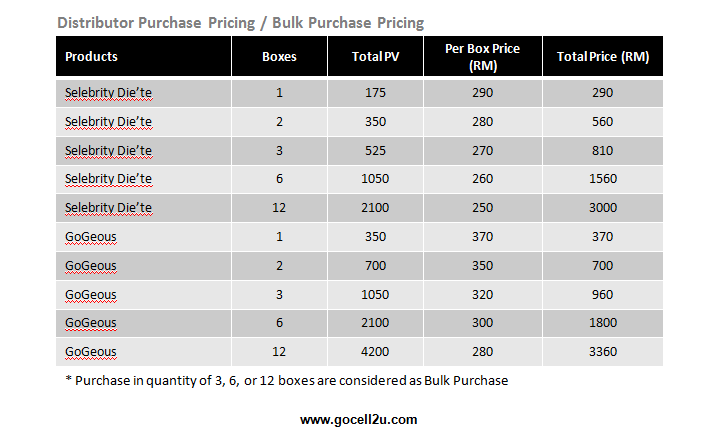719x437 pixels.
Task: Select the 525 Total PV cell
Action: tap(376, 151)
